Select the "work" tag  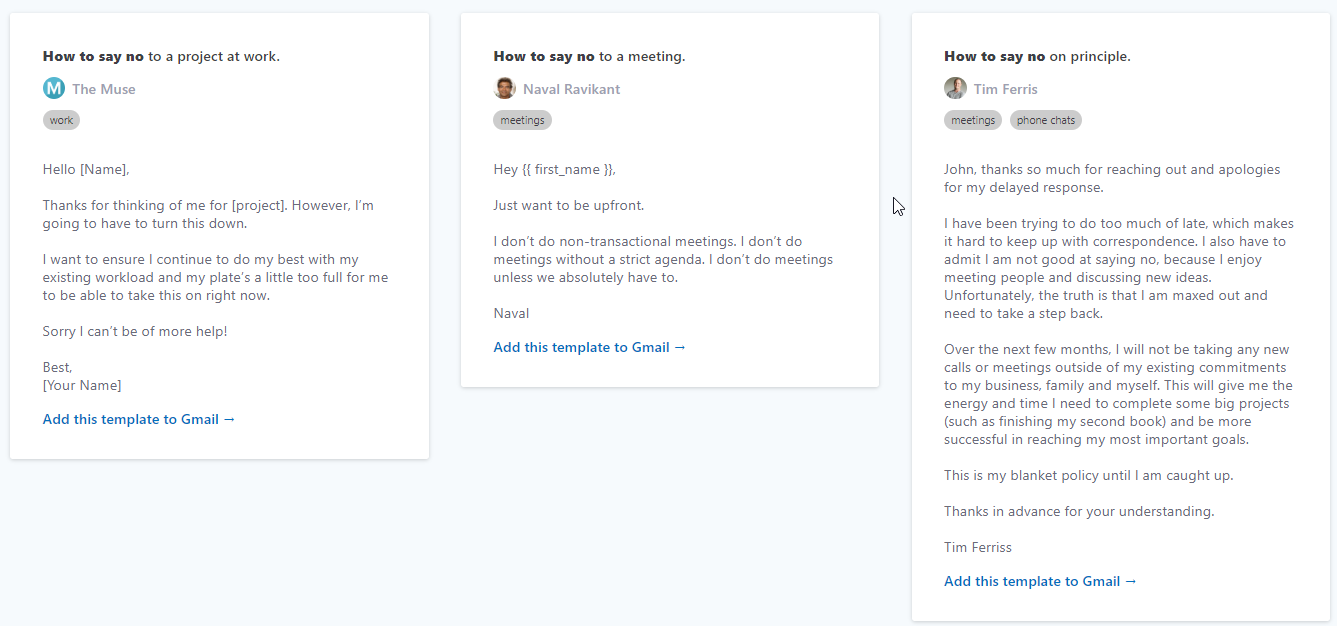tap(61, 120)
